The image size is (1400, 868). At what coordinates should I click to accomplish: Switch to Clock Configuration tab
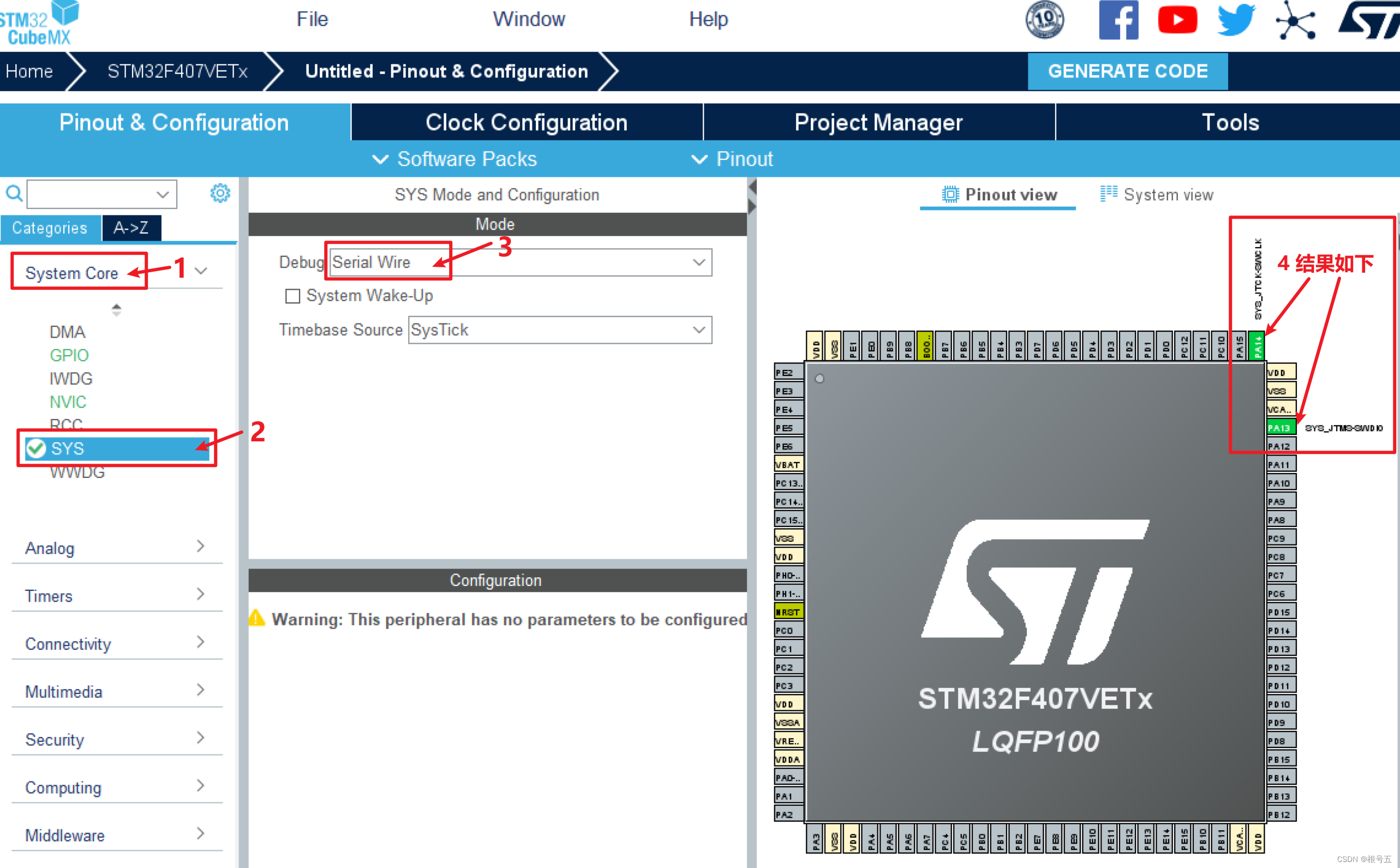point(527,122)
